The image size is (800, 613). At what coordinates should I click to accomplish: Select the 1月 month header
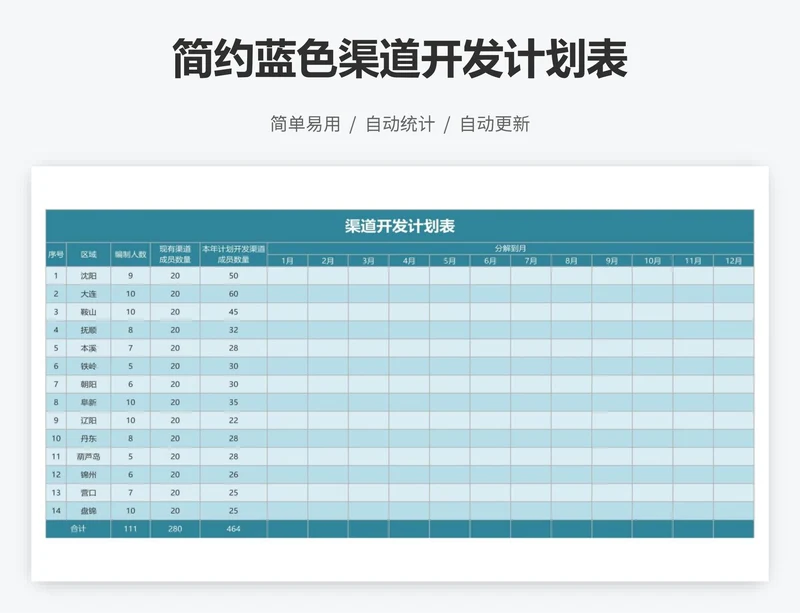pyautogui.click(x=287, y=261)
